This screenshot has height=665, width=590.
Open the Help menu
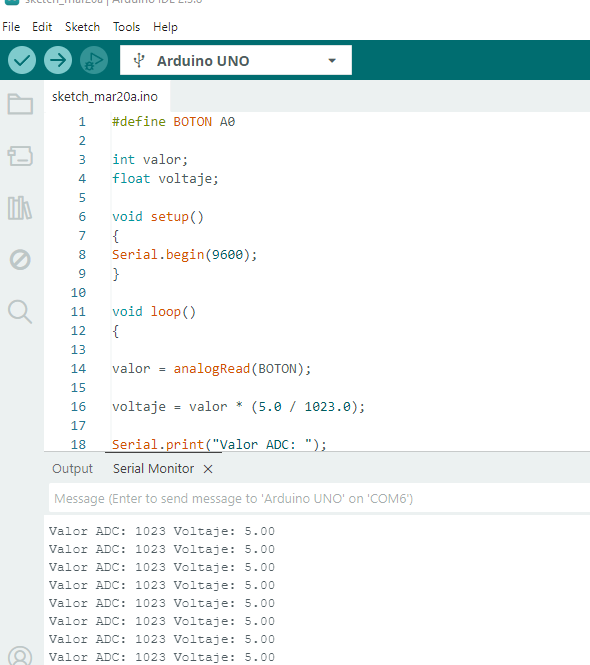pos(165,27)
